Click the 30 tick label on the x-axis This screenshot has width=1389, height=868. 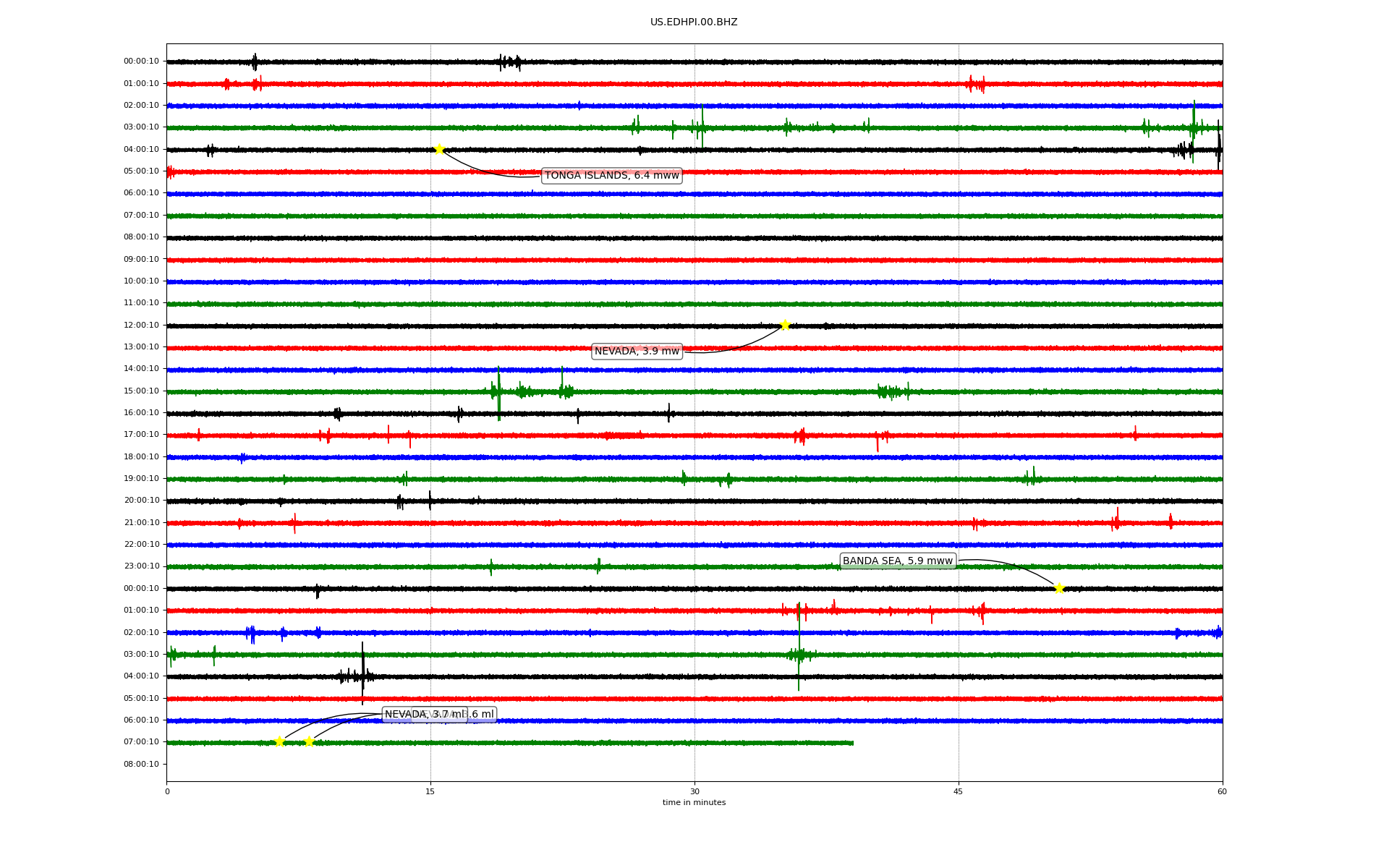coord(694,791)
